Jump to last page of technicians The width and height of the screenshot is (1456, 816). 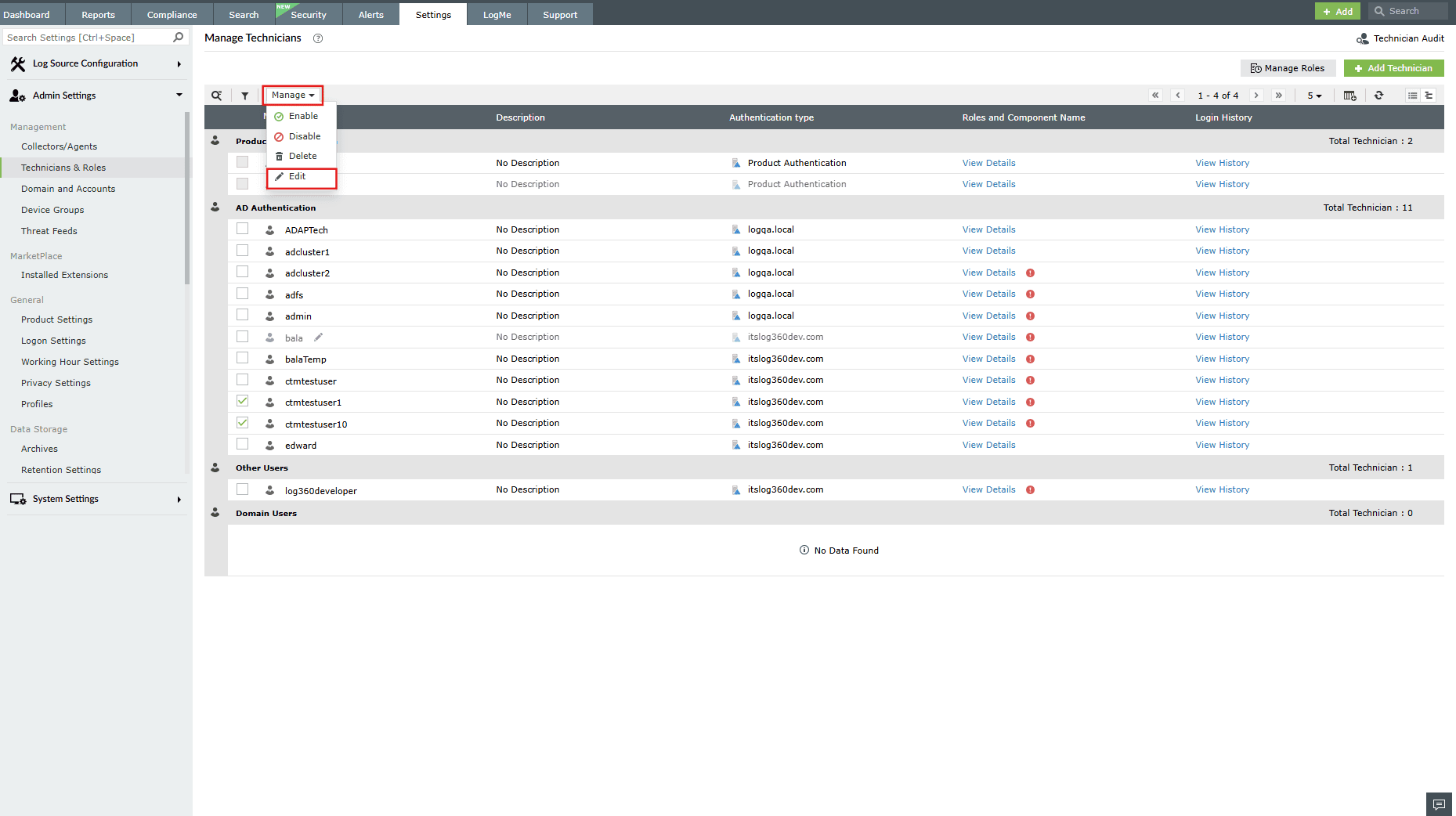(x=1279, y=96)
